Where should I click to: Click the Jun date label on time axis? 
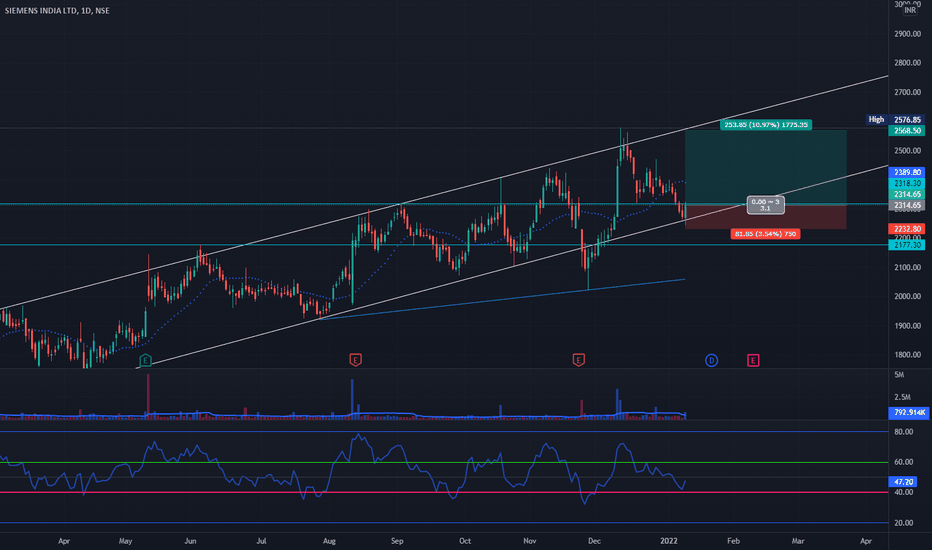point(190,541)
